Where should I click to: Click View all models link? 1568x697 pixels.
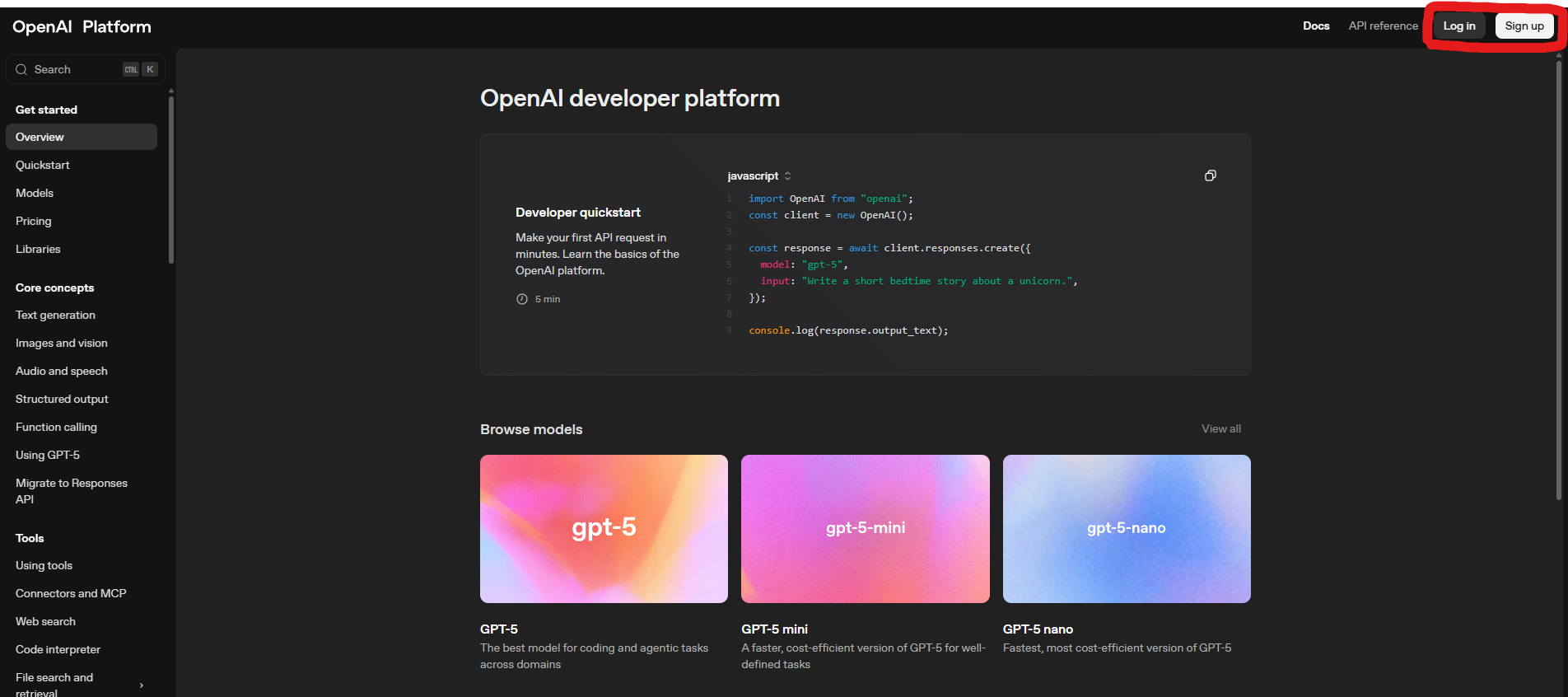(x=1220, y=428)
